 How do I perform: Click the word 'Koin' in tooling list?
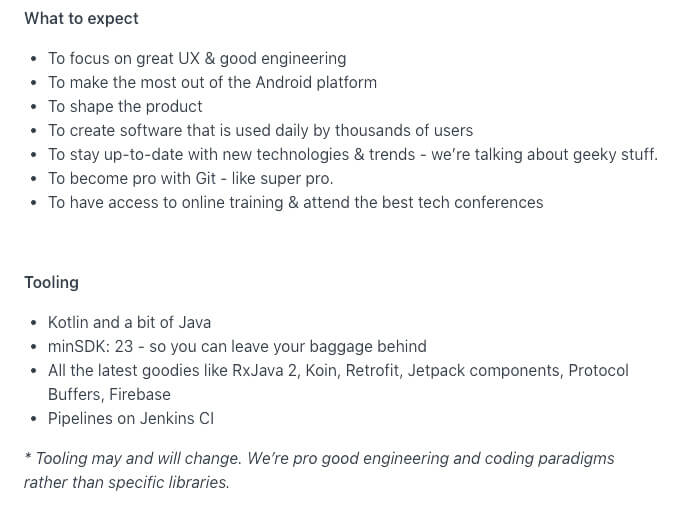coord(322,371)
